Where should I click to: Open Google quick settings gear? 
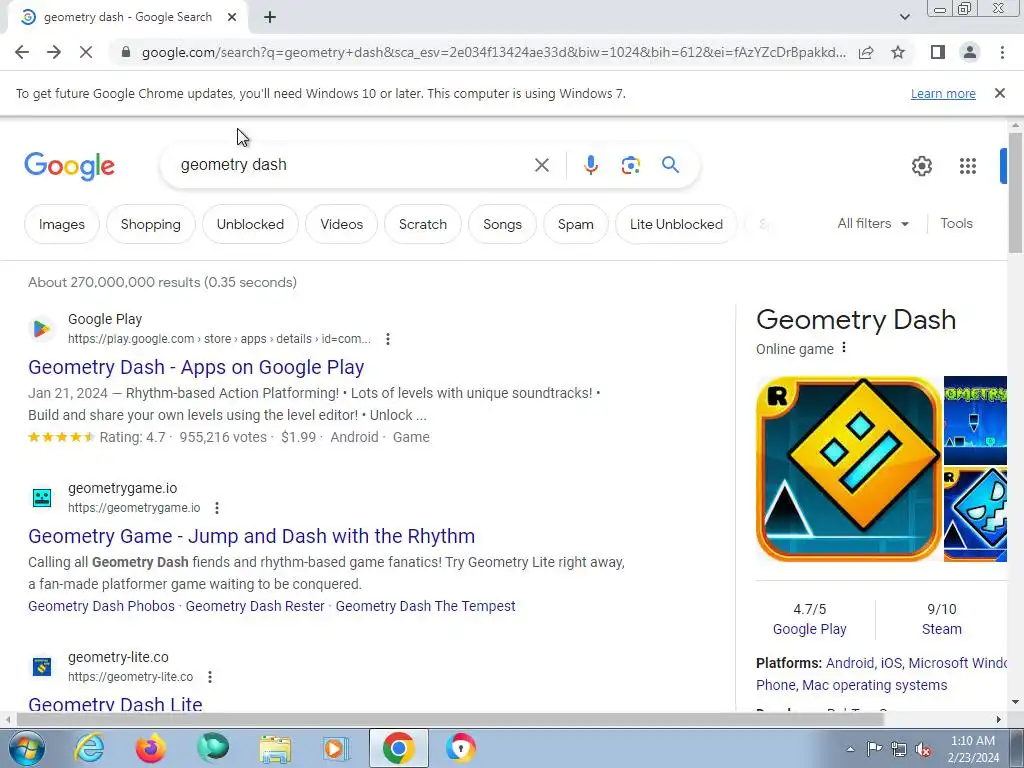[921, 166]
